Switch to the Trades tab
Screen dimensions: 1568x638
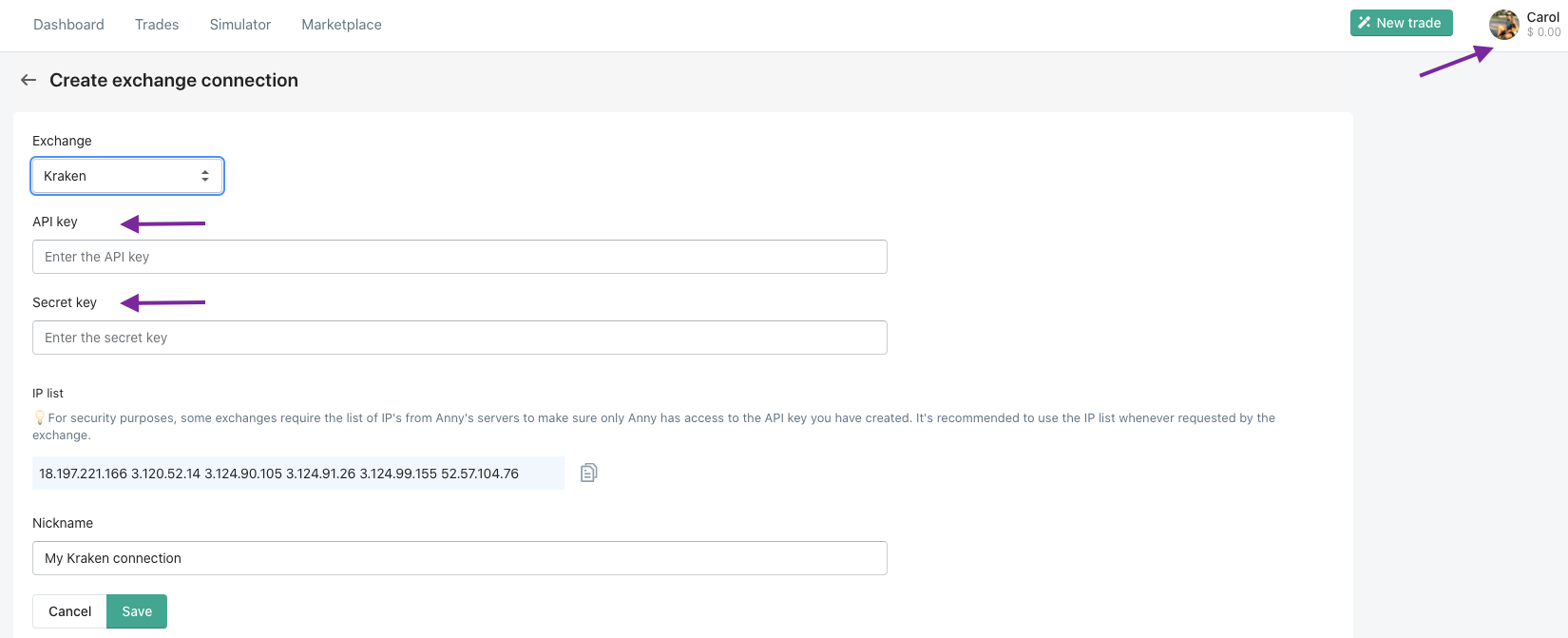157,25
